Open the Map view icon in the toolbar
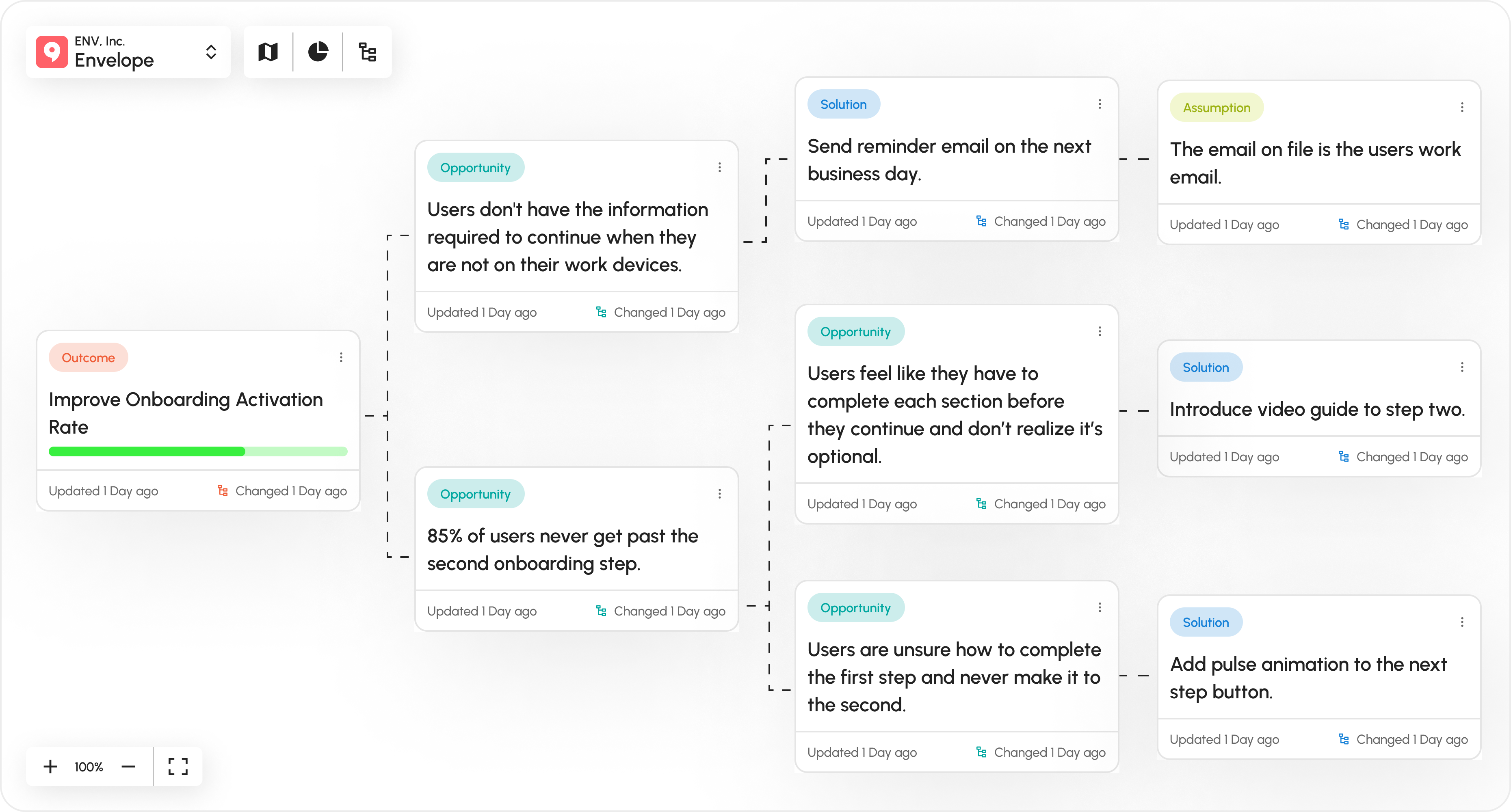1511x812 pixels. [x=268, y=52]
